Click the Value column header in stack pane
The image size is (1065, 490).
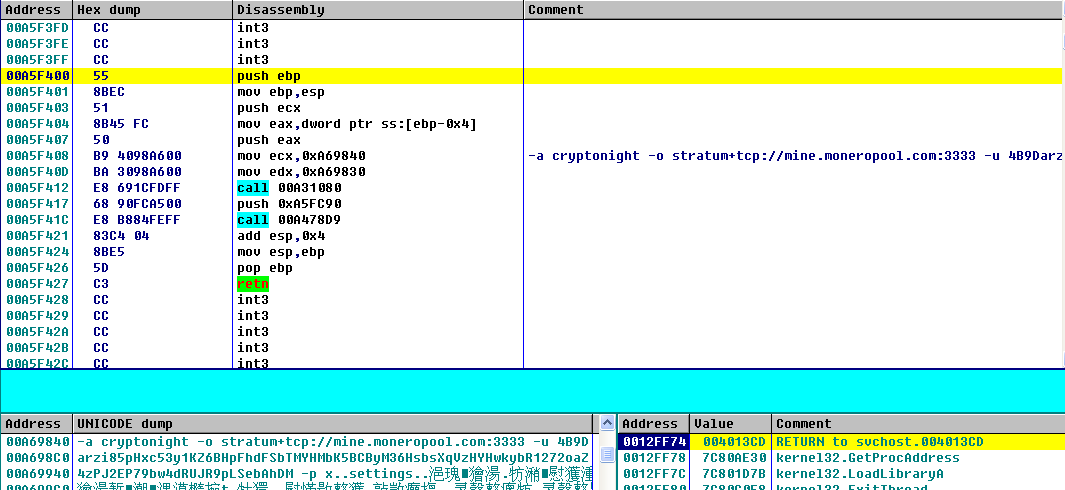point(714,424)
